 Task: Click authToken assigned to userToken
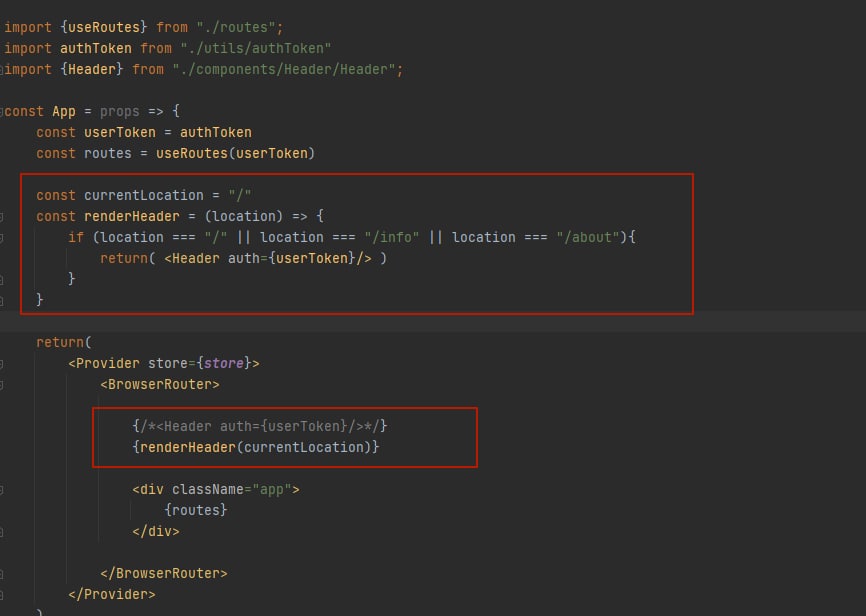pyautogui.click(x=215, y=132)
